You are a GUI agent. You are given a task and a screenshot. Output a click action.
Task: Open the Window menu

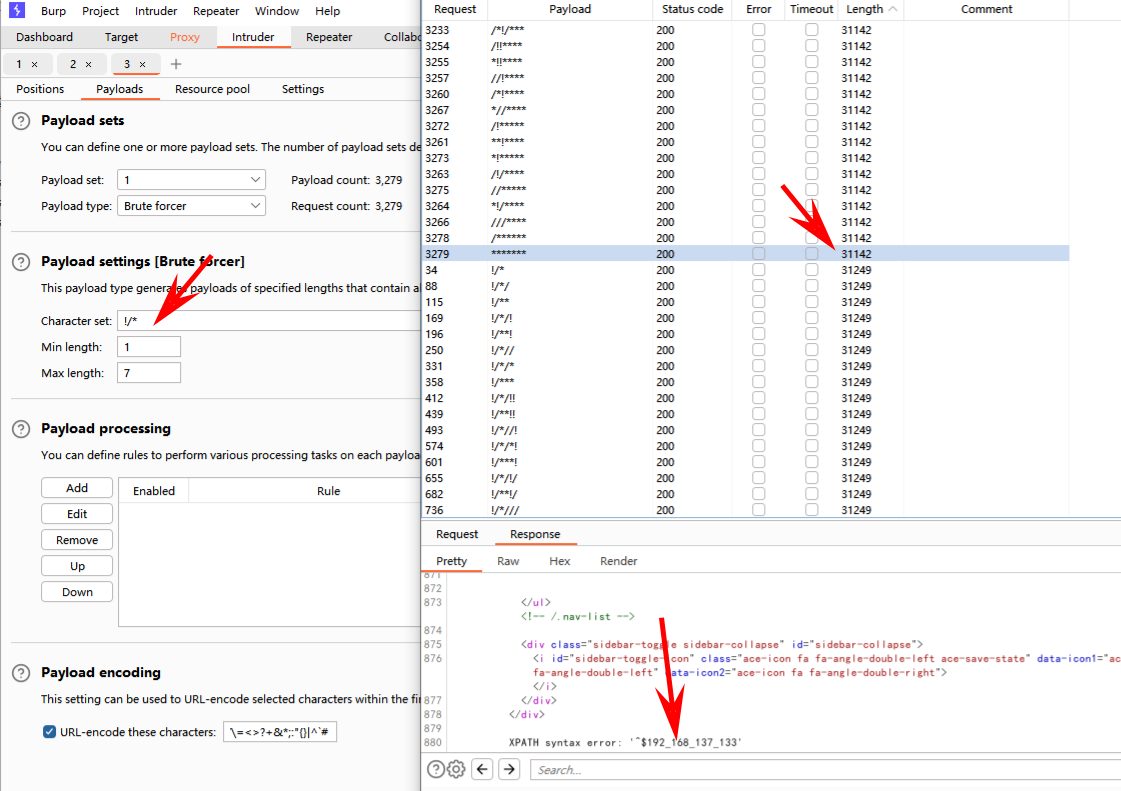[277, 11]
